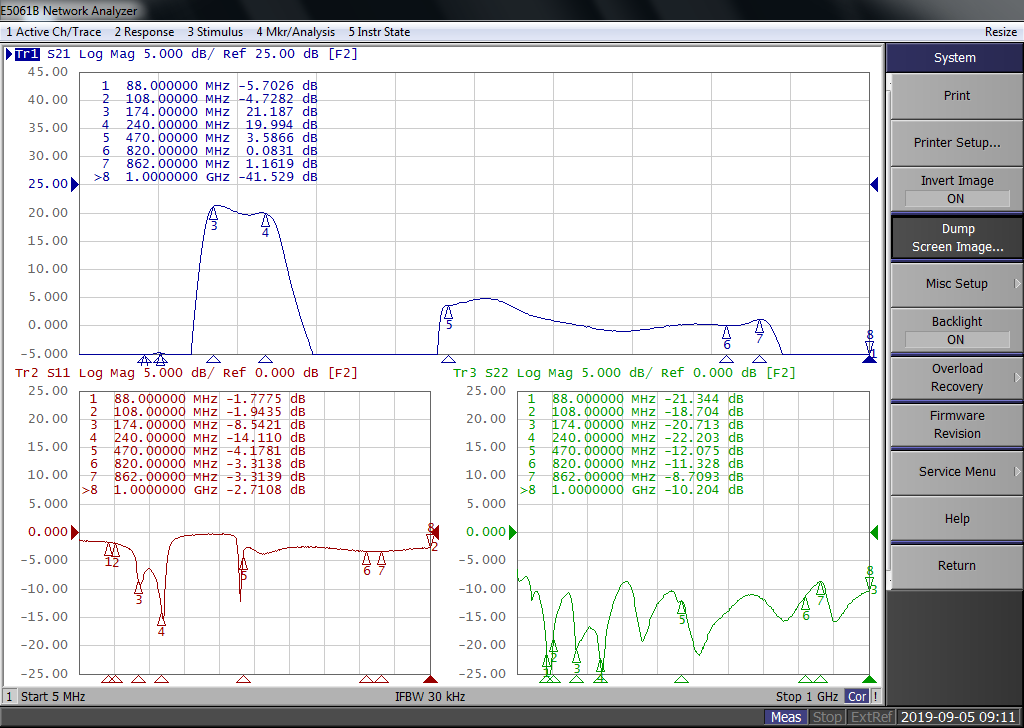This screenshot has height=728, width=1024.
Task: Click the green reference level arrow at 0.000
Action: [513, 532]
